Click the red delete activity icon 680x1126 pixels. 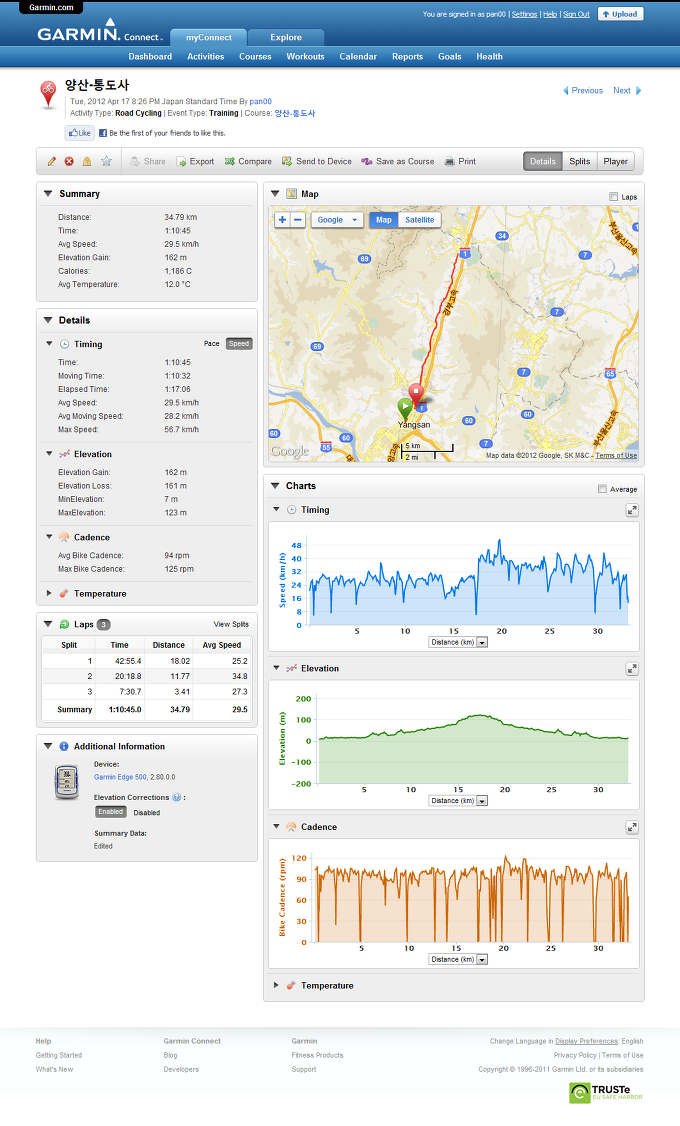click(69, 162)
